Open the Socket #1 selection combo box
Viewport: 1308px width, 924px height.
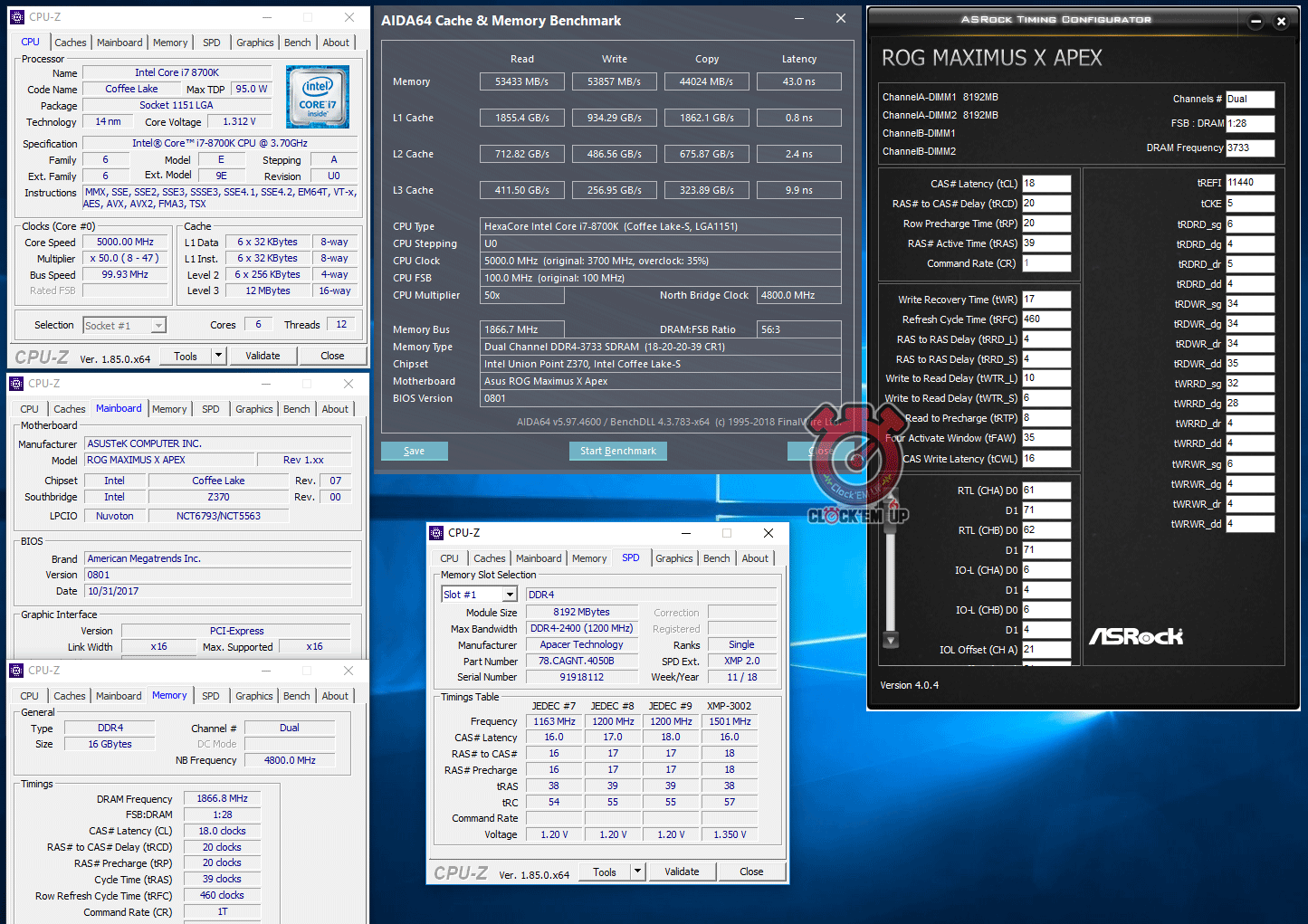point(158,326)
